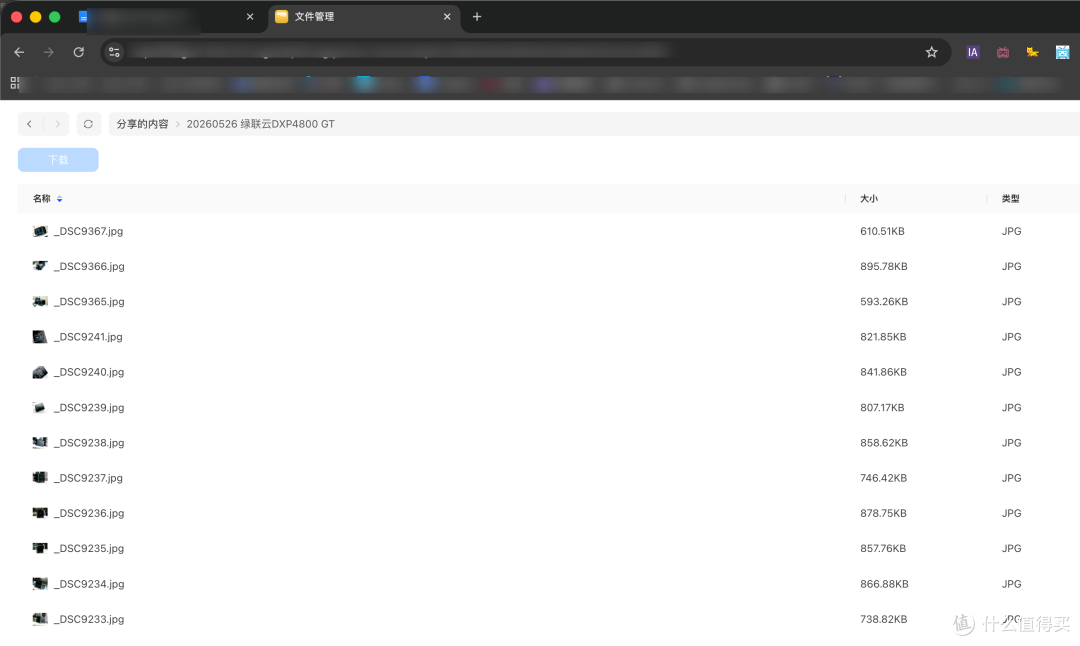Screen dimensions: 1080x646
Task: Click thumbnail of _DSC9237.jpg
Action: (x=40, y=477)
